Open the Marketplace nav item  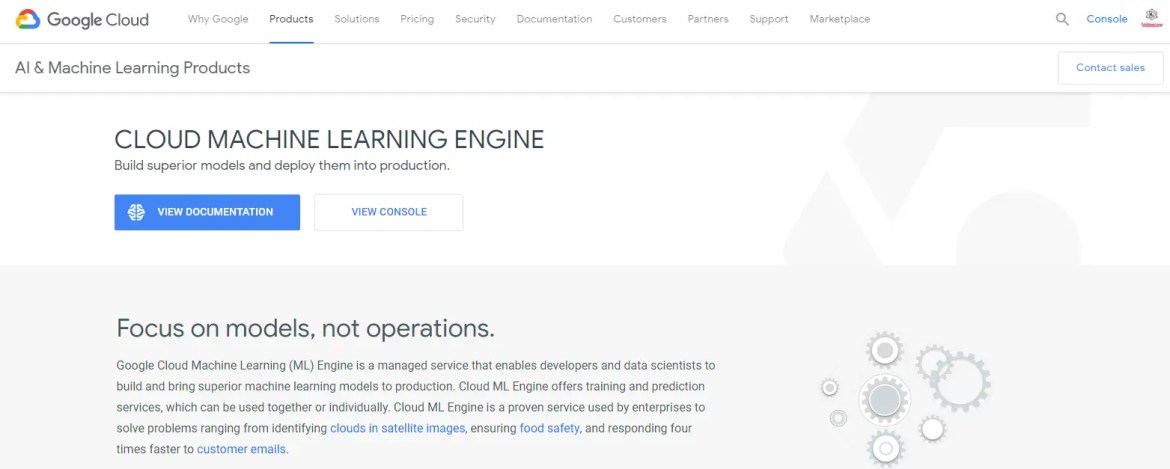(839, 19)
